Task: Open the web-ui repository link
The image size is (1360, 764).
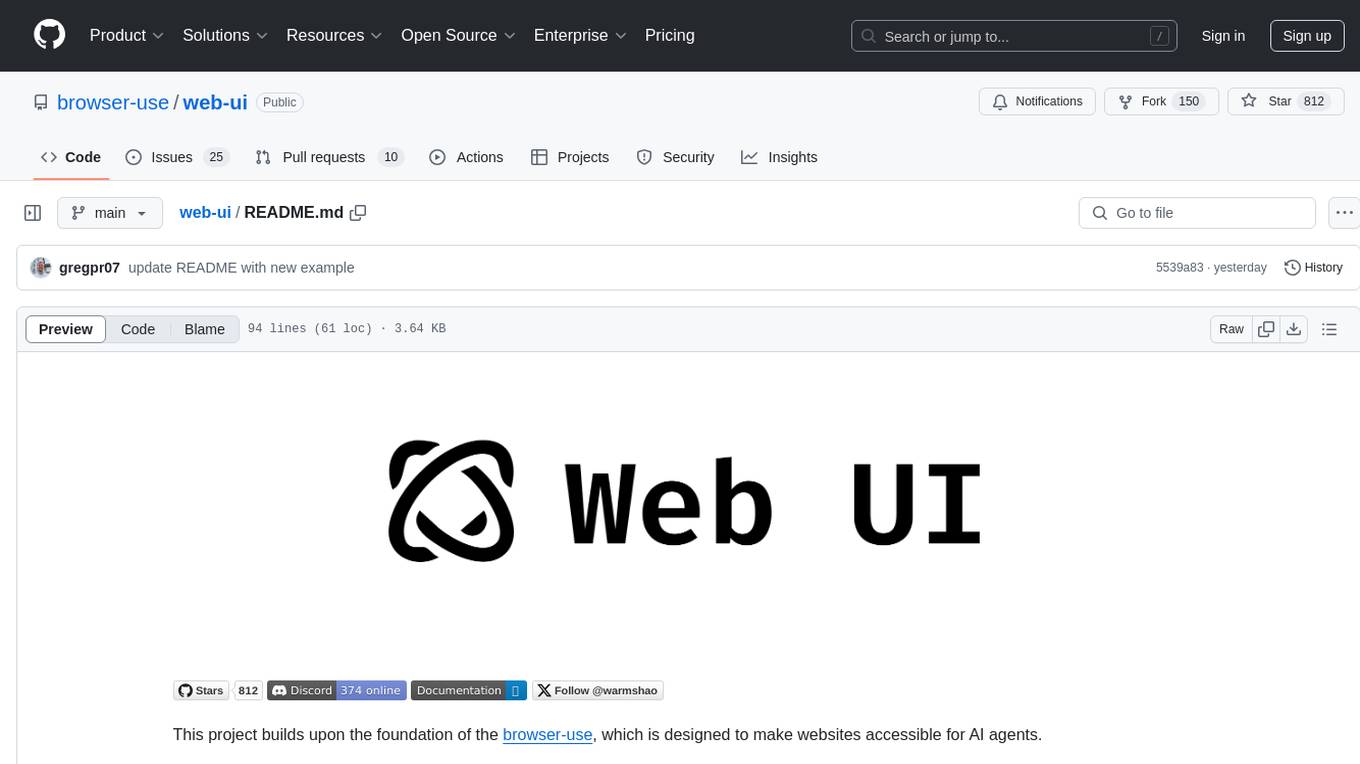Action: [x=215, y=102]
